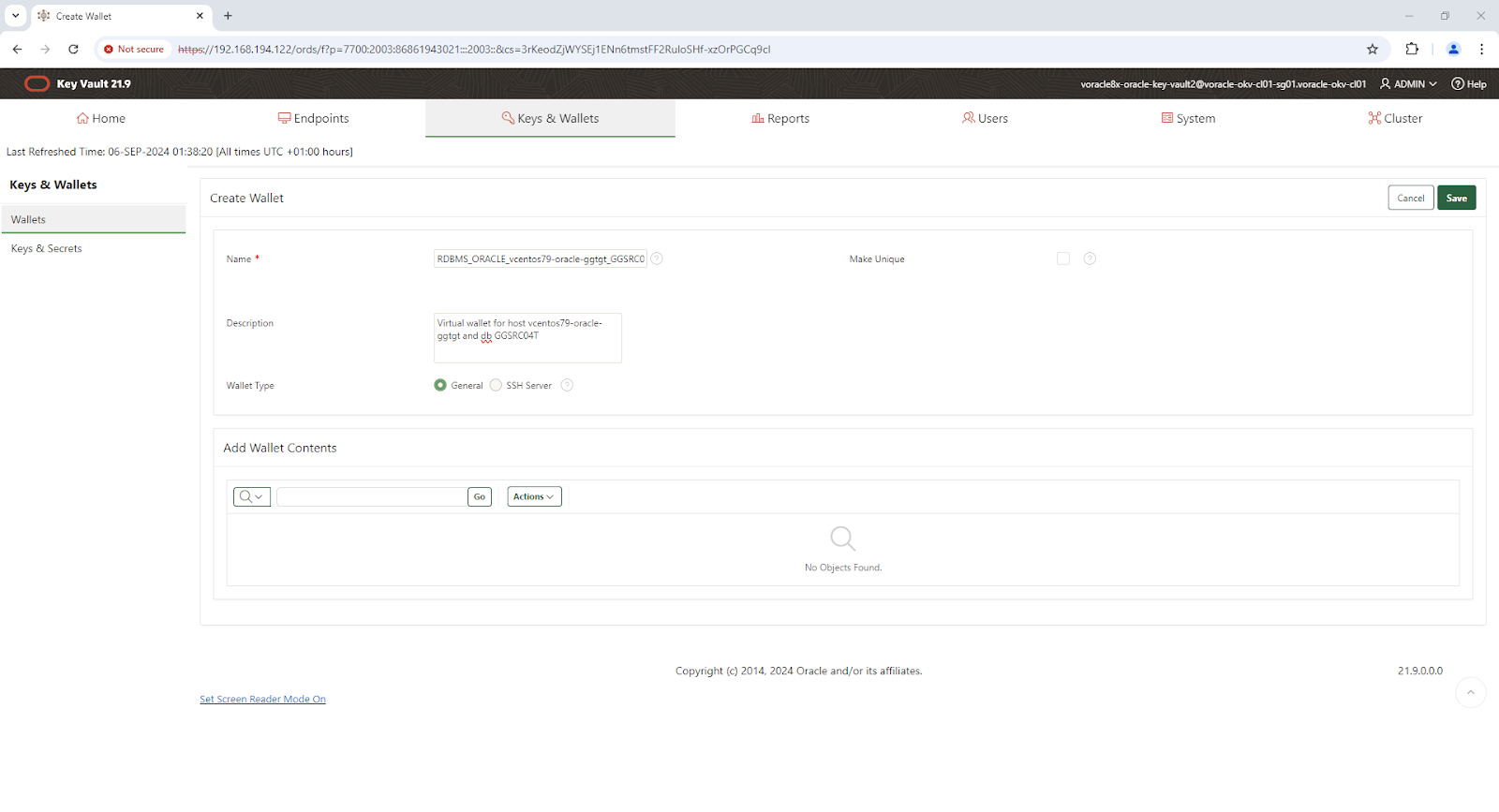Open a new browser tab

pos(228,16)
